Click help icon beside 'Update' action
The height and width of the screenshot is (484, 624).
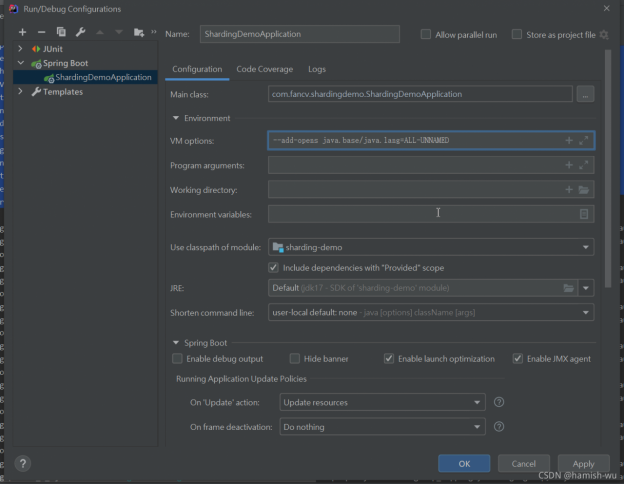point(499,402)
